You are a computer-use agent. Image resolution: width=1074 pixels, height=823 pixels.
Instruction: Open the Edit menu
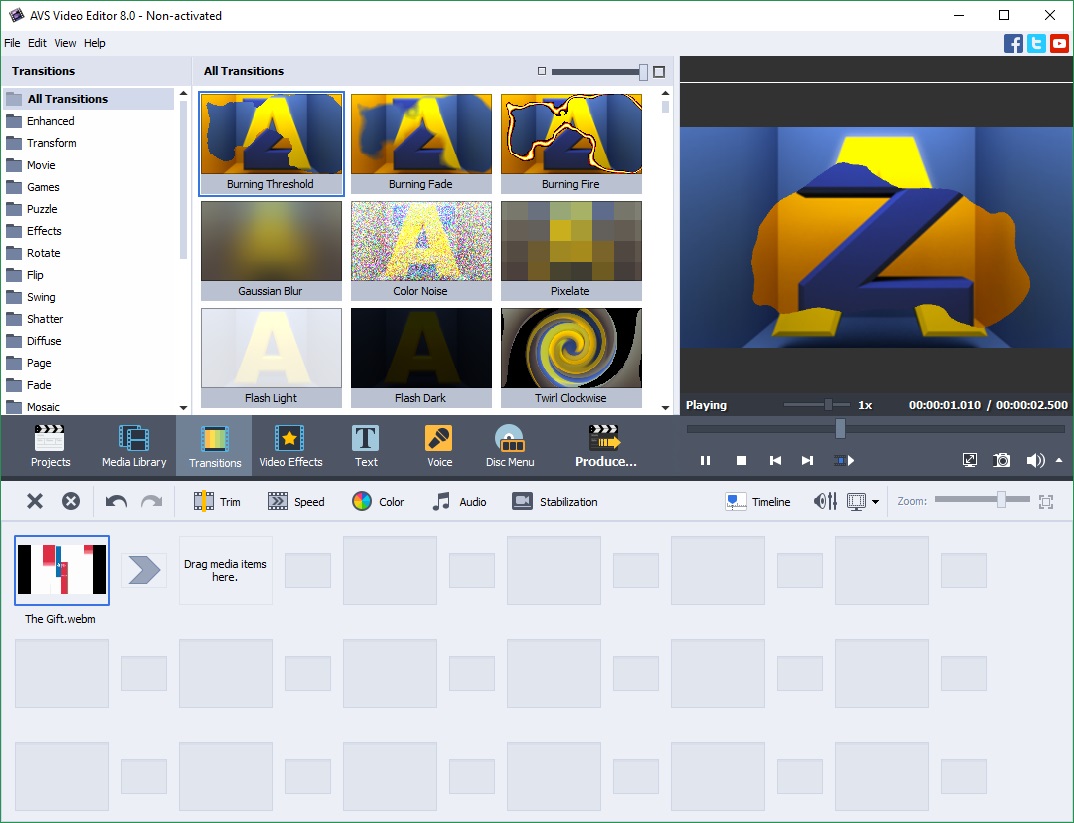[37, 43]
